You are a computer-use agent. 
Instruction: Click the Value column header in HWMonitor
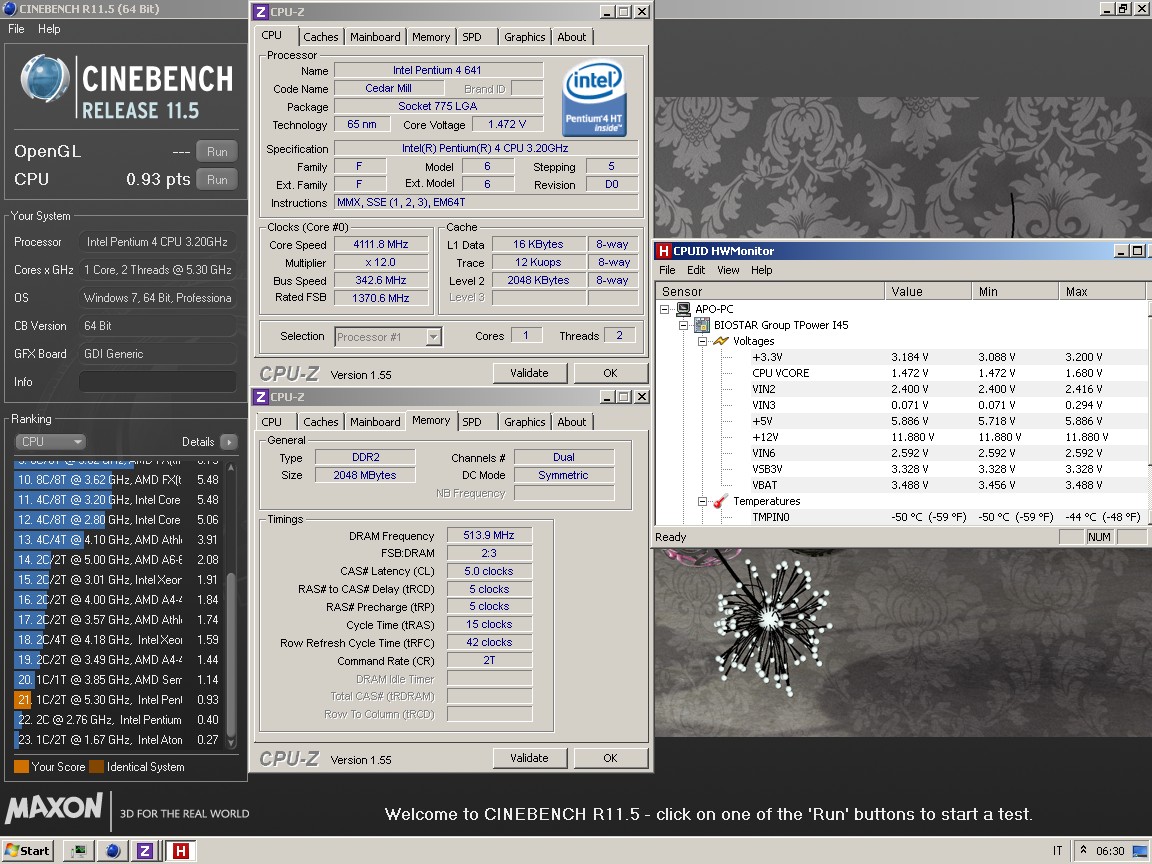pyautogui.click(x=928, y=292)
